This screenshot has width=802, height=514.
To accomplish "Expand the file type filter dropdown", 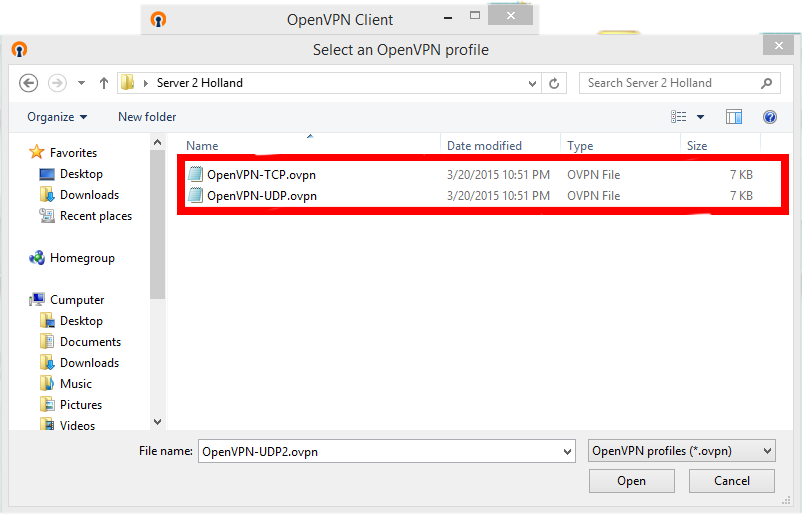I will click(681, 451).
